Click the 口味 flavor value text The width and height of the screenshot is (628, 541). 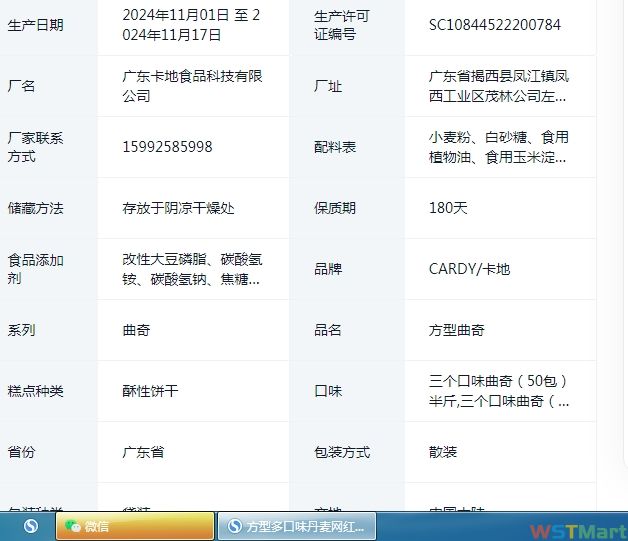(498, 391)
